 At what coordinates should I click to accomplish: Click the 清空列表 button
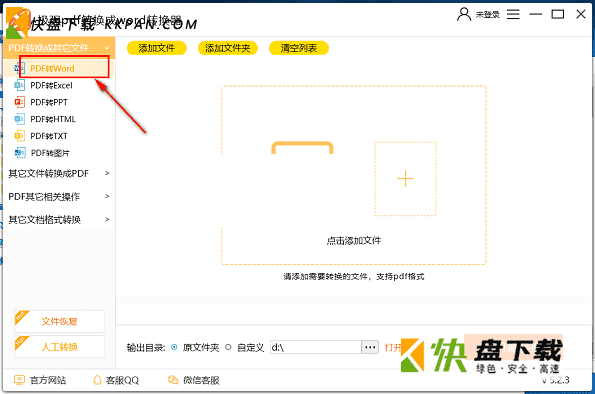click(299, 48)
